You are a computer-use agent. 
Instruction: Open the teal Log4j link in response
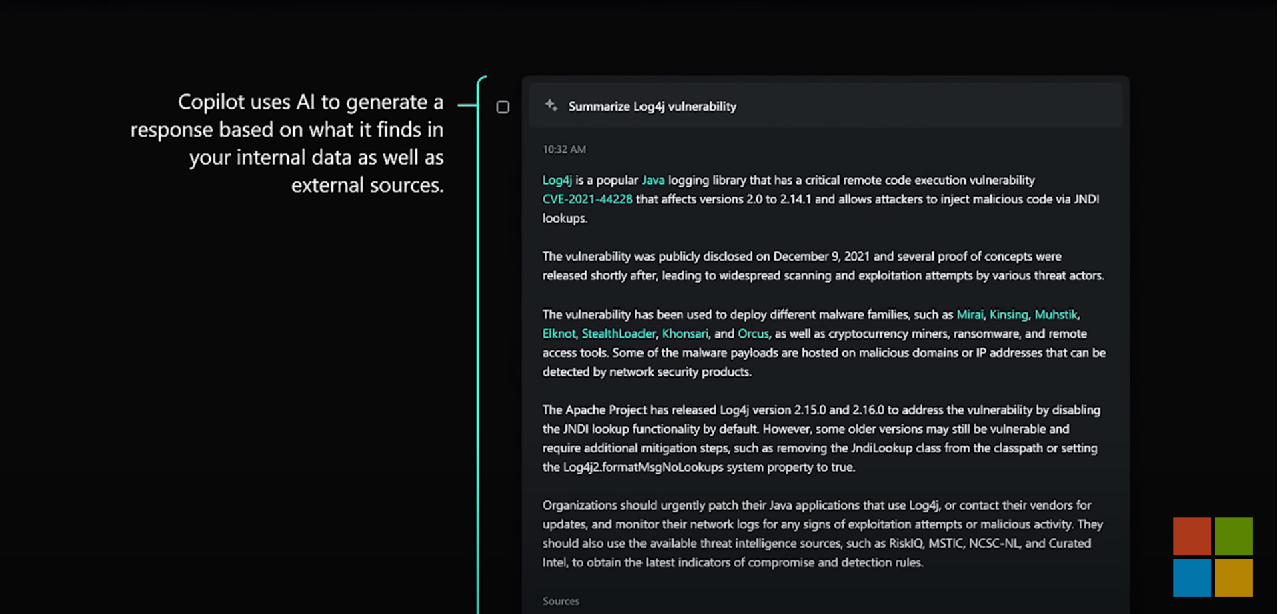[x=557, y=180]
